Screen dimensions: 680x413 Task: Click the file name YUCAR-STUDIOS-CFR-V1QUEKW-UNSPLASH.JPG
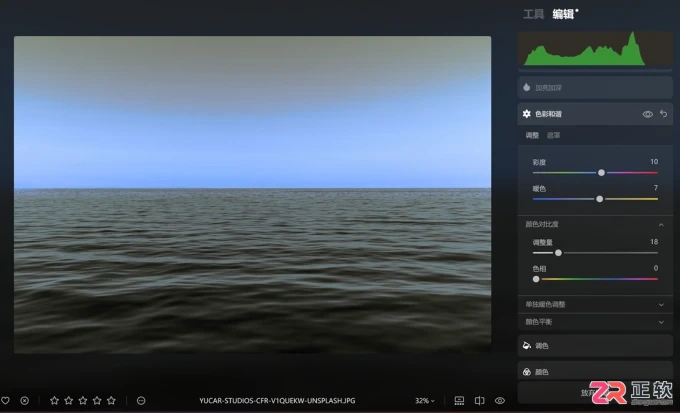pyautogui.click(x=277, y=400)
